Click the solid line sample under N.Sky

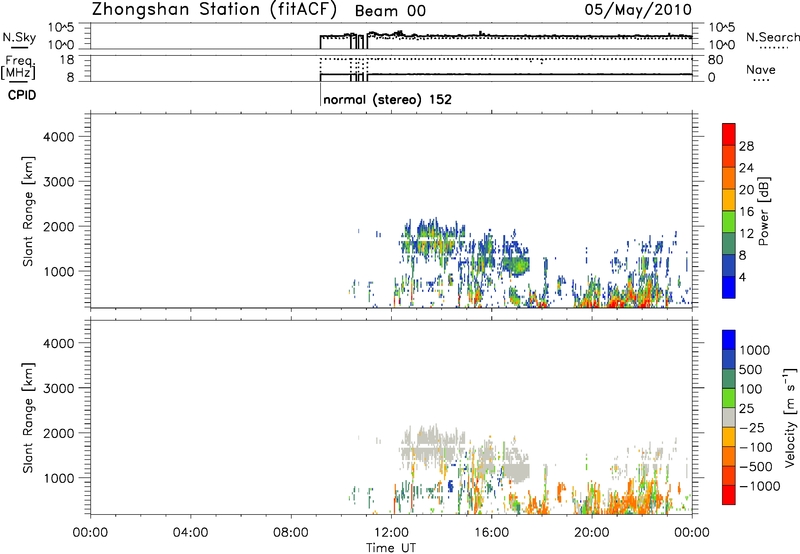click(19, 48)
